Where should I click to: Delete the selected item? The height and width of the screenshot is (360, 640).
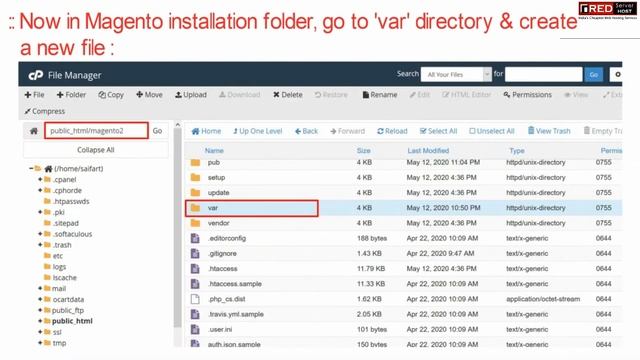[x=288, y=95]
